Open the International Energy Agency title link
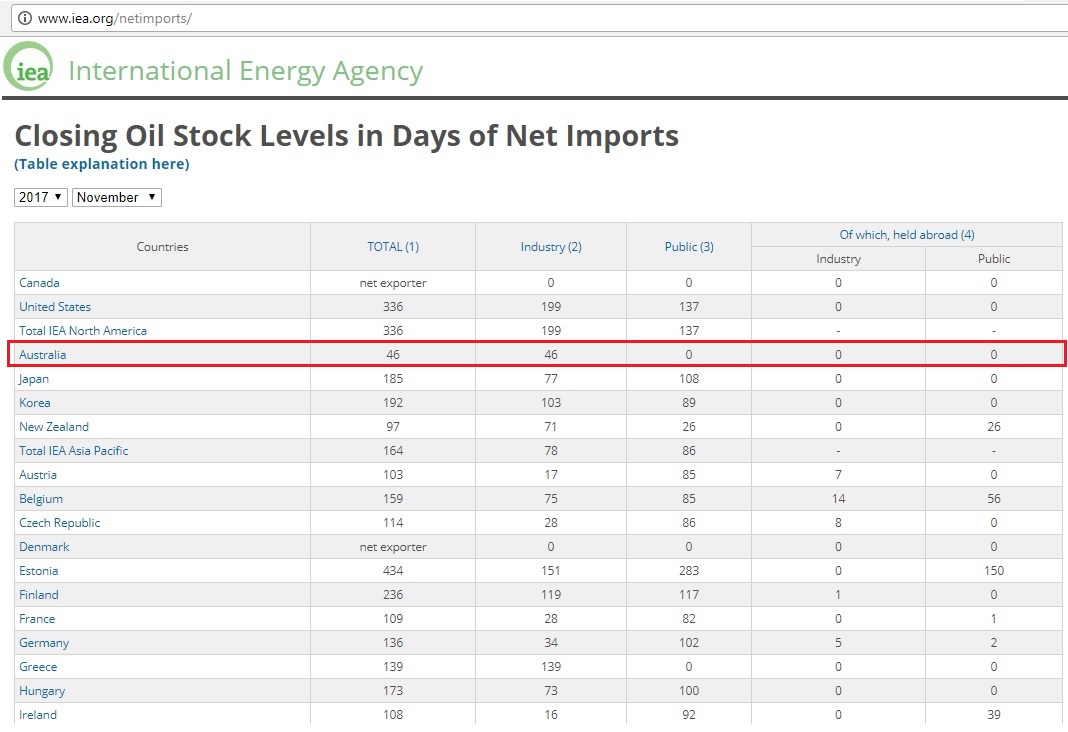Image resolution: width=1068 pixels, height=732 pixels. tap(245, 71)
